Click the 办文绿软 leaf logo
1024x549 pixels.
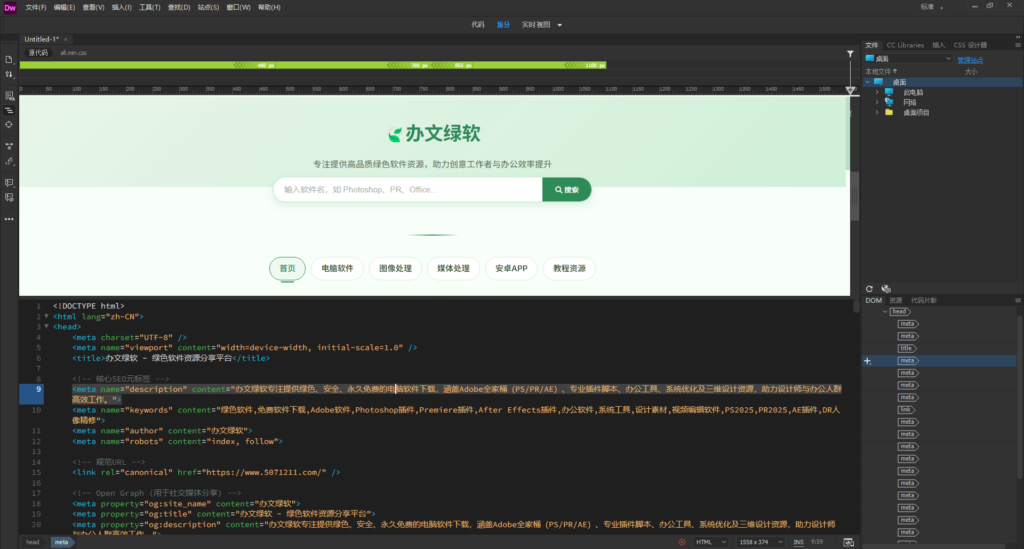(x=394, y=134)
